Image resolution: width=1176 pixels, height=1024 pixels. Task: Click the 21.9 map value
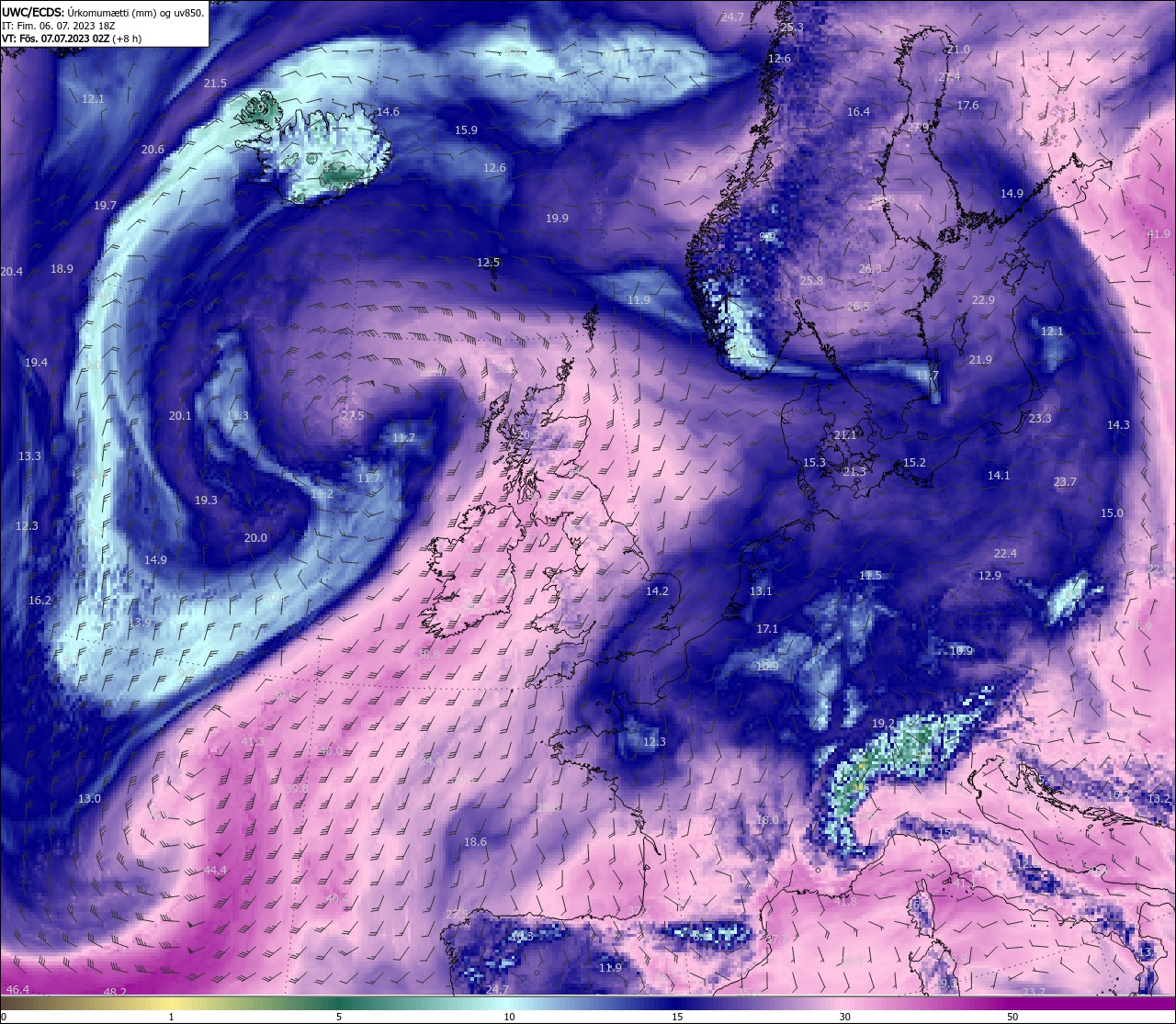980,360
